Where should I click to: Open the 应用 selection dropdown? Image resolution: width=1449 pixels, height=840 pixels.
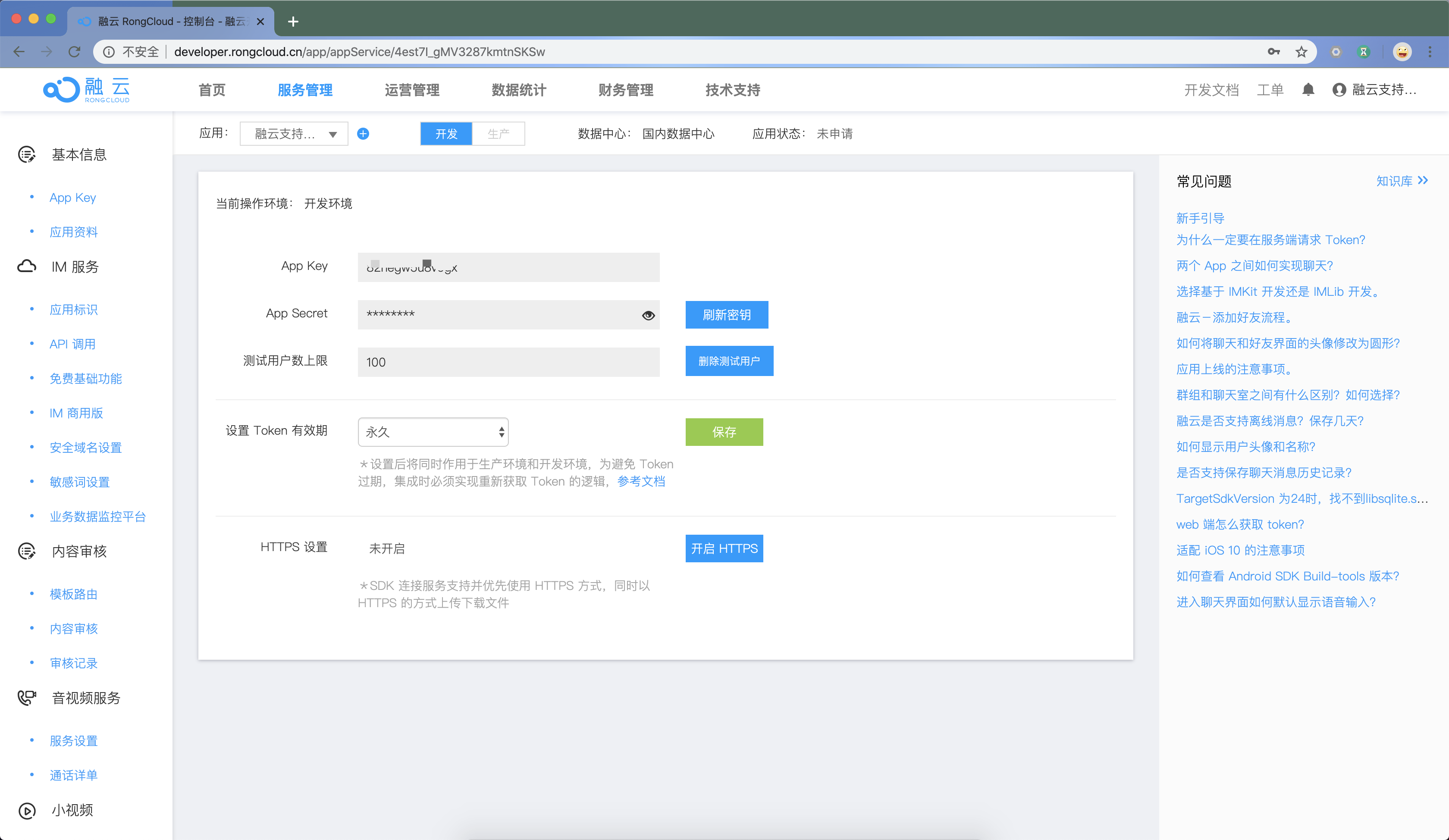point(294,133)
